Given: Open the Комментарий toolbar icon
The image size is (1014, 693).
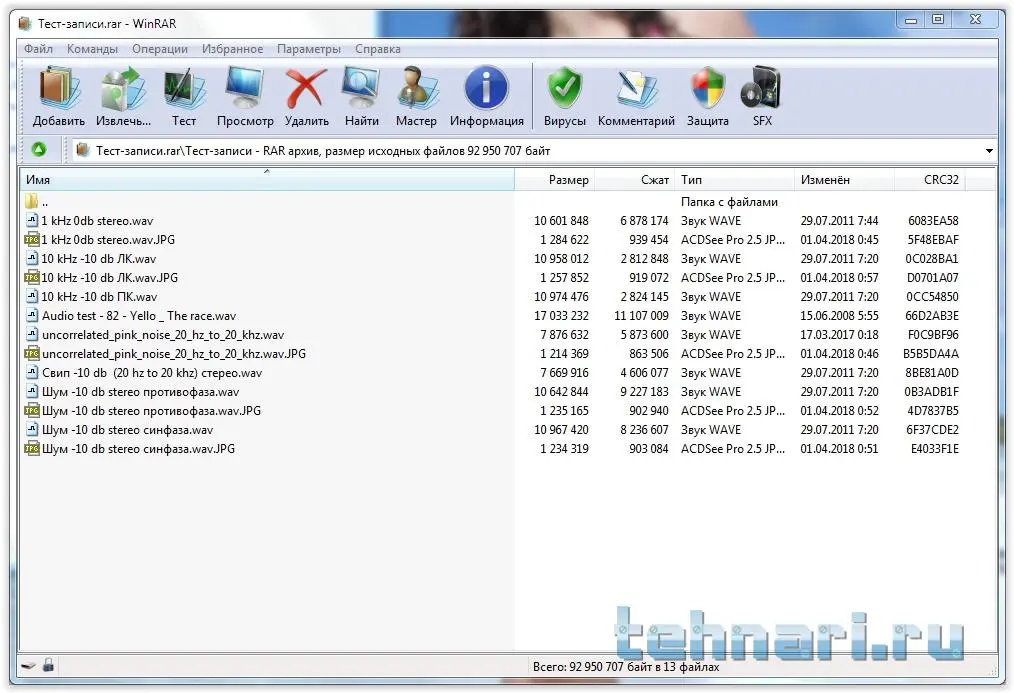Looking at the screenshot, I should [x=636, y=88].
